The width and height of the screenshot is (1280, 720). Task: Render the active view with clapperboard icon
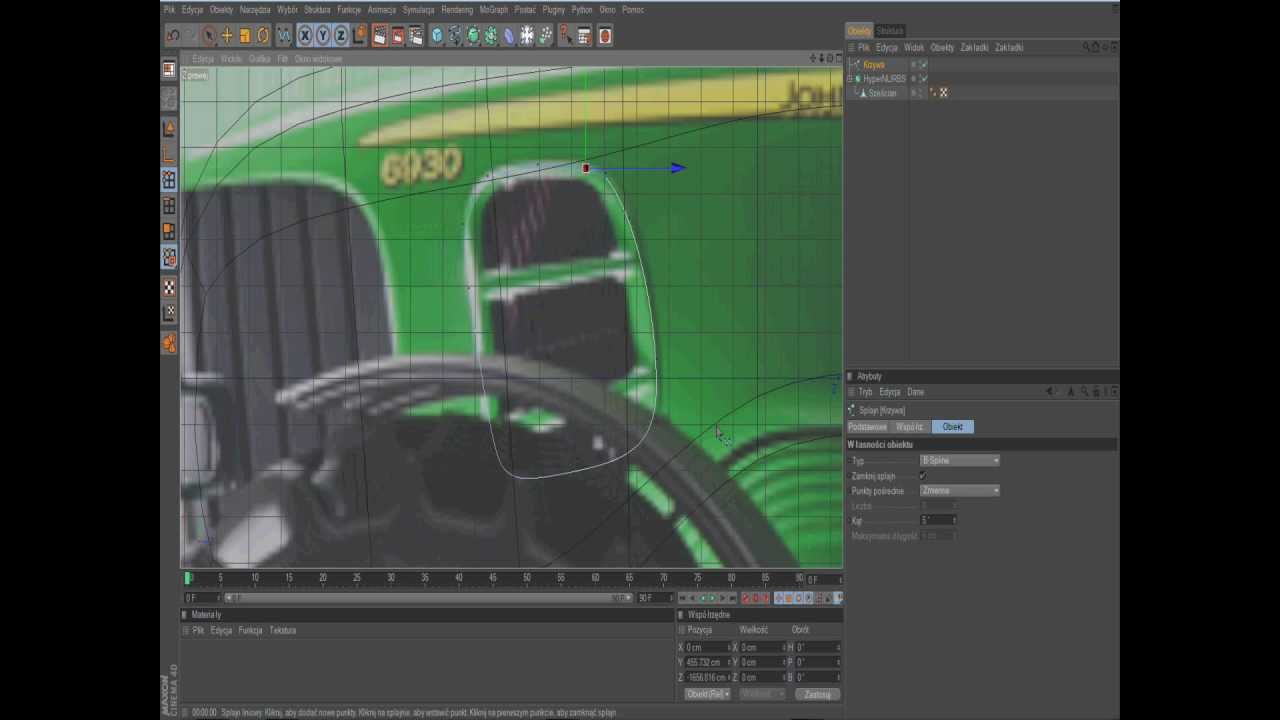tap(380, 36)
